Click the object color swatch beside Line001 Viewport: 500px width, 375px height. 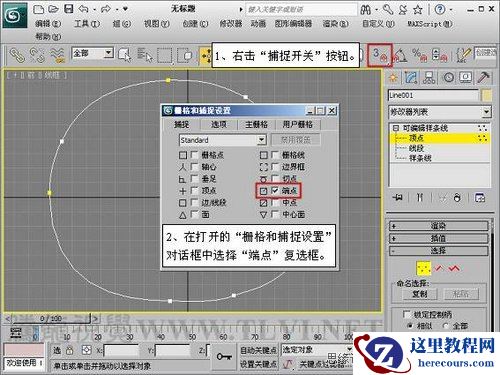(x=487, y=96)
